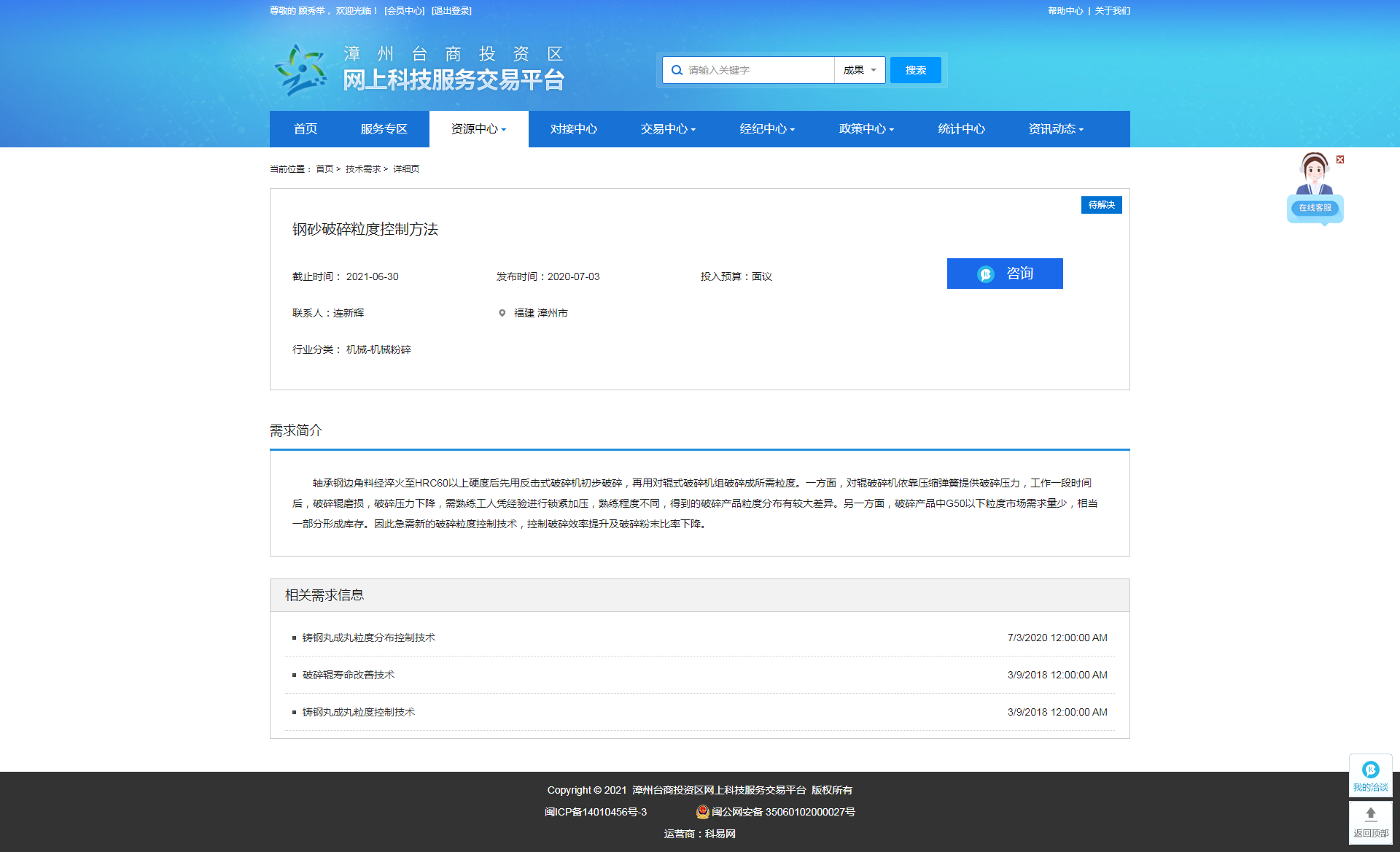
Task: Close the online customer service widget
Action: tap(1340, 159)
